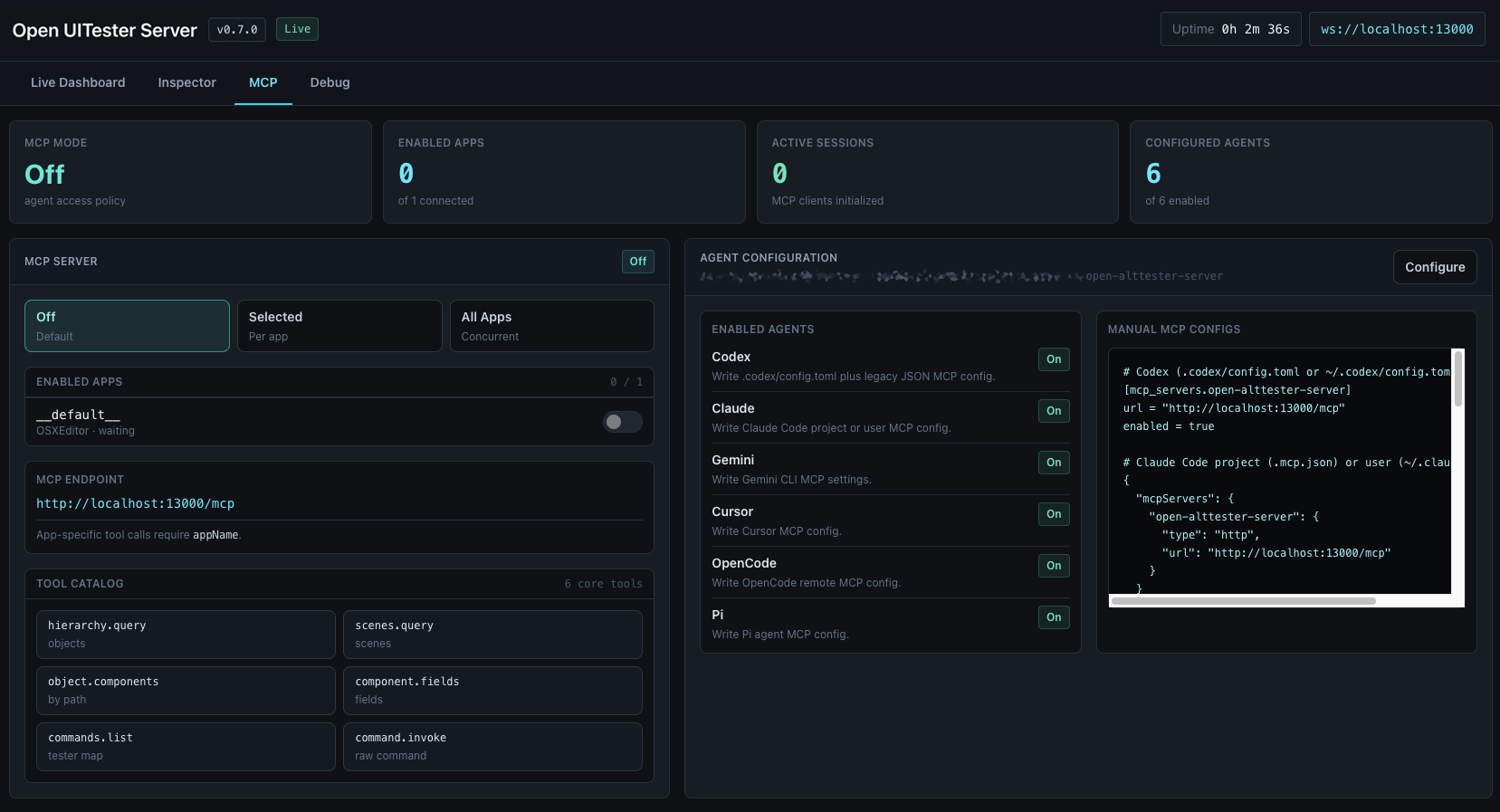Toggle the Gemini agent On button
Viewport: 1500px width, 812px height.
[x=1054, y=463]
